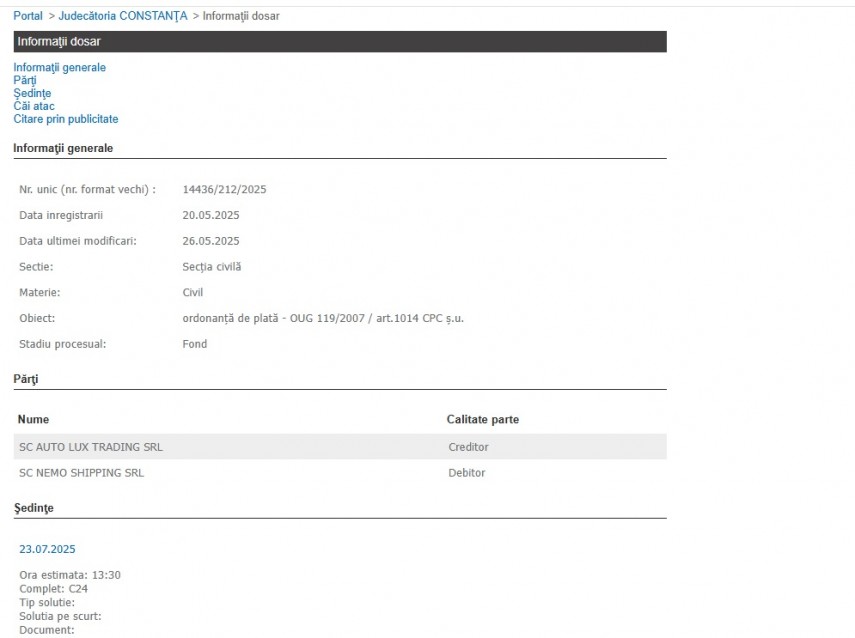
Task: Click the Tip solutie label
Action: (47, 603)
